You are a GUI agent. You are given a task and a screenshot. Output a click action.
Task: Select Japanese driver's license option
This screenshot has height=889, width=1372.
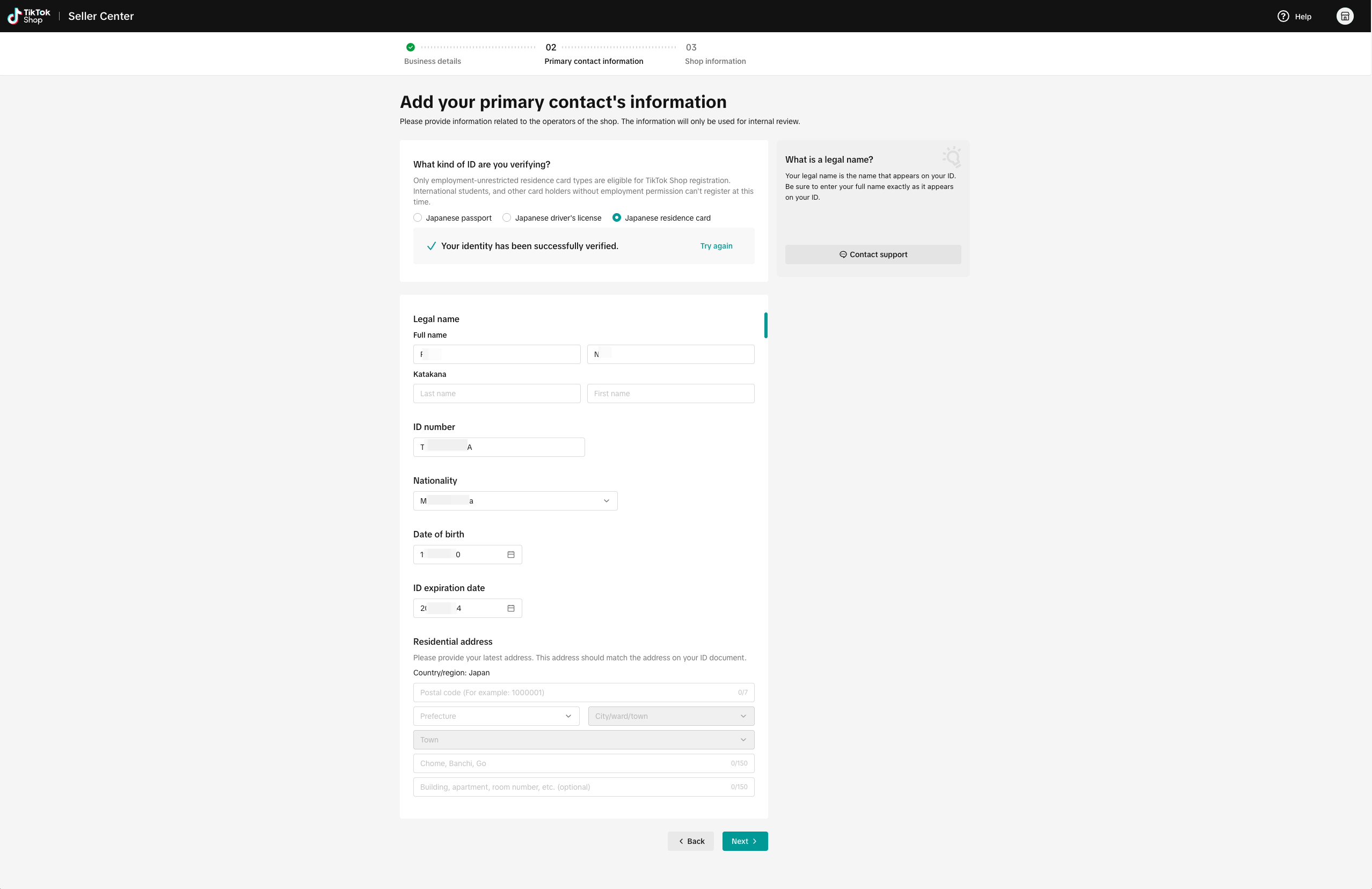pyautogui.click(x=507, y=218)
